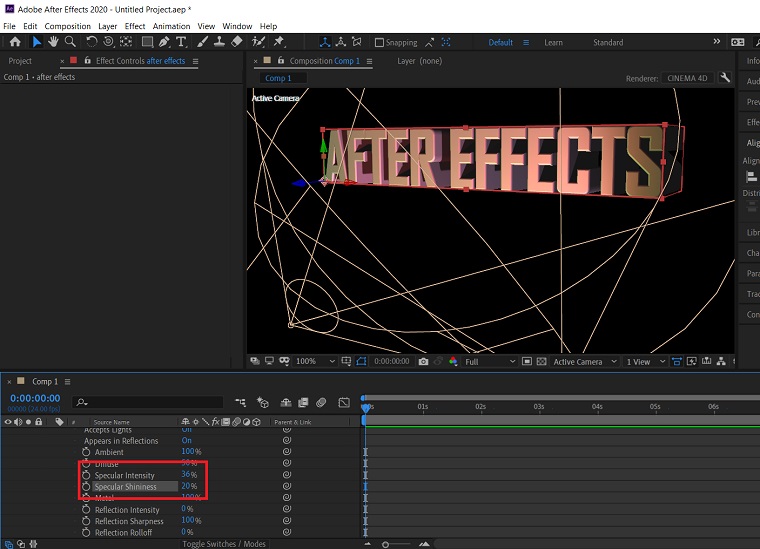The image size is (760, 549).
Task: Switch to the Project panel tab
Action: [20, 61]
